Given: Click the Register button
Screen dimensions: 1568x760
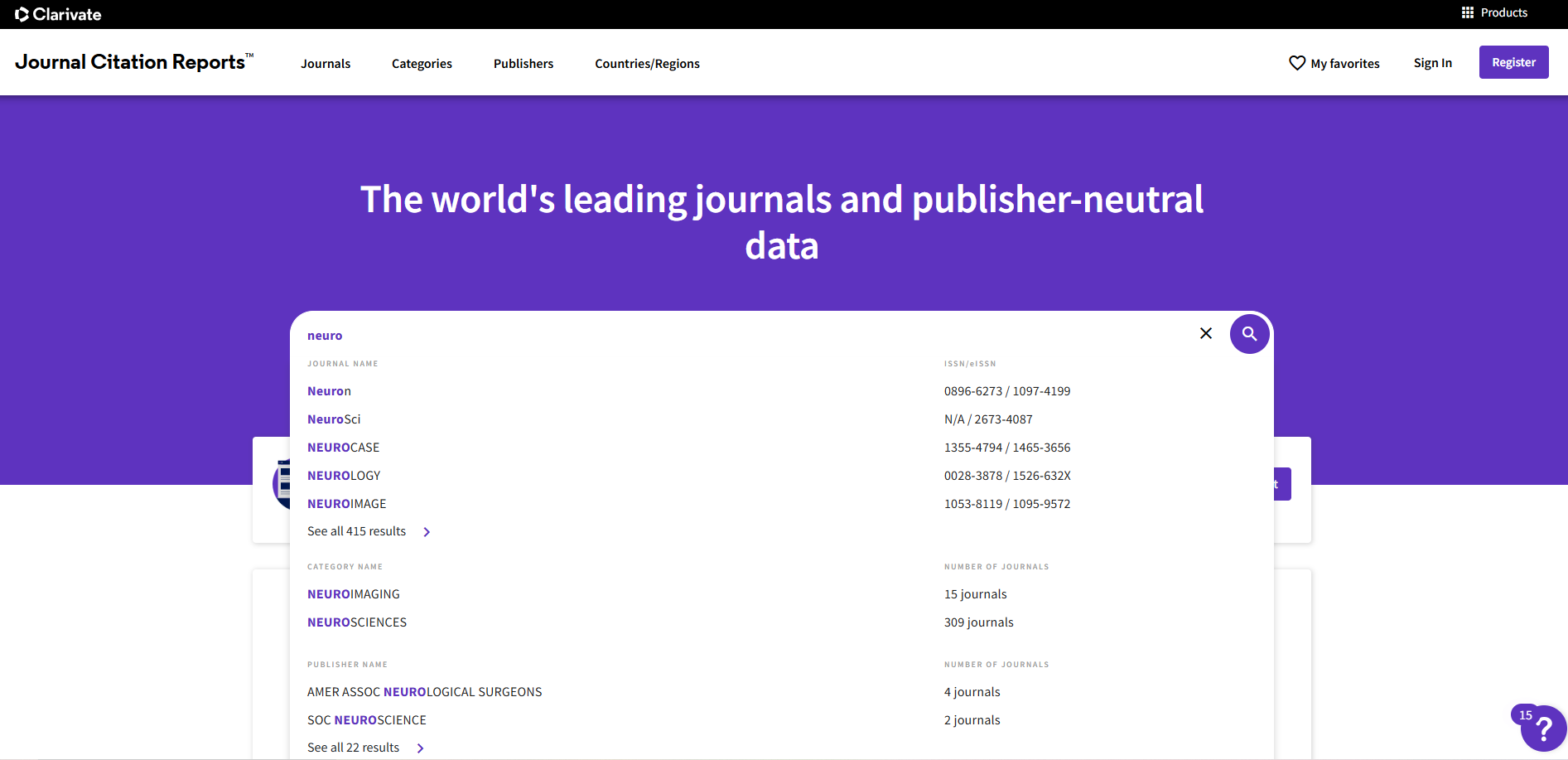Looking at the screenshot, I should click(x=1513, y=62).
